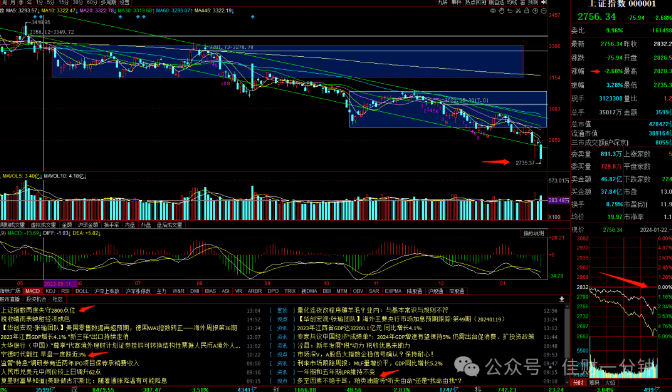
Task: Click the download arrow icon in news panel
Action: (562, 299)
